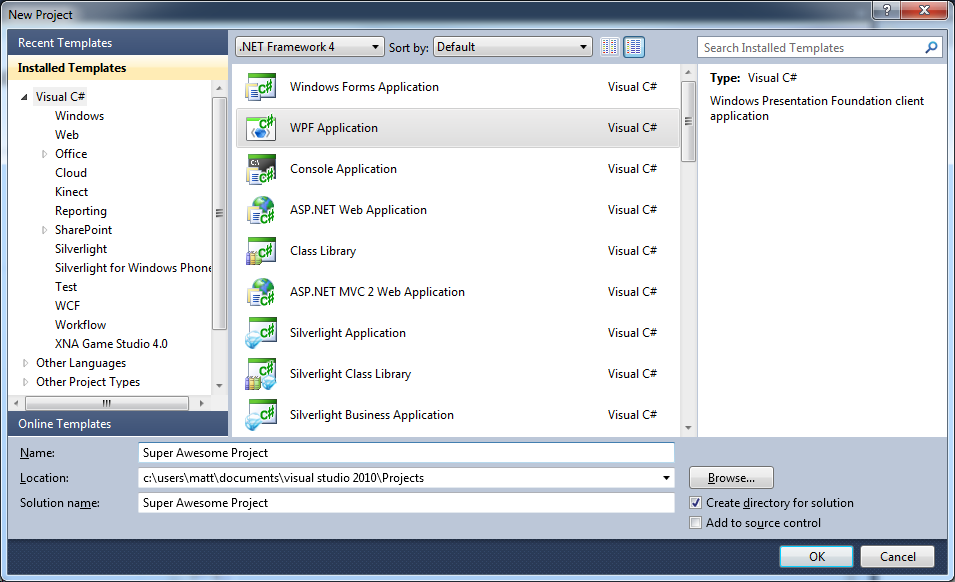Select the Windows Forms Application template name
The height and width of the screenshot is (582, 955).
364,87
